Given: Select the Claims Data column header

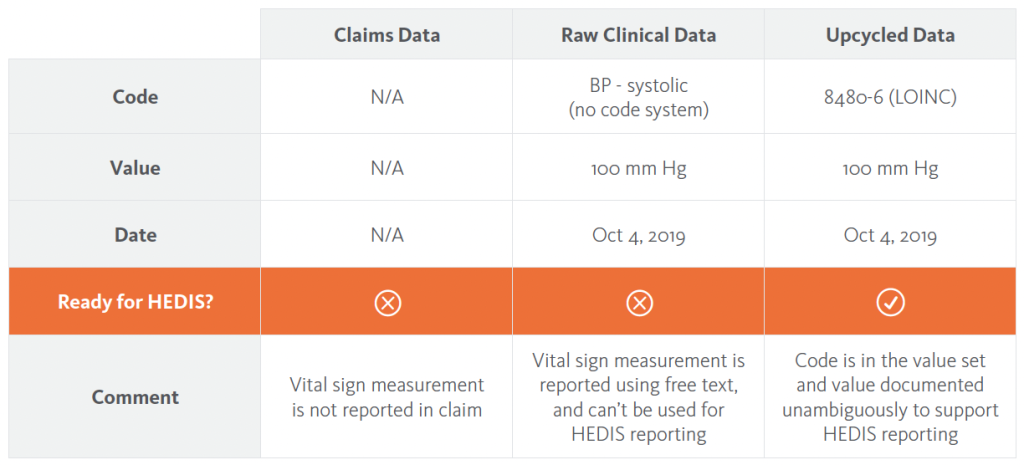Looking at the screenshot, I should pos(387,35).
